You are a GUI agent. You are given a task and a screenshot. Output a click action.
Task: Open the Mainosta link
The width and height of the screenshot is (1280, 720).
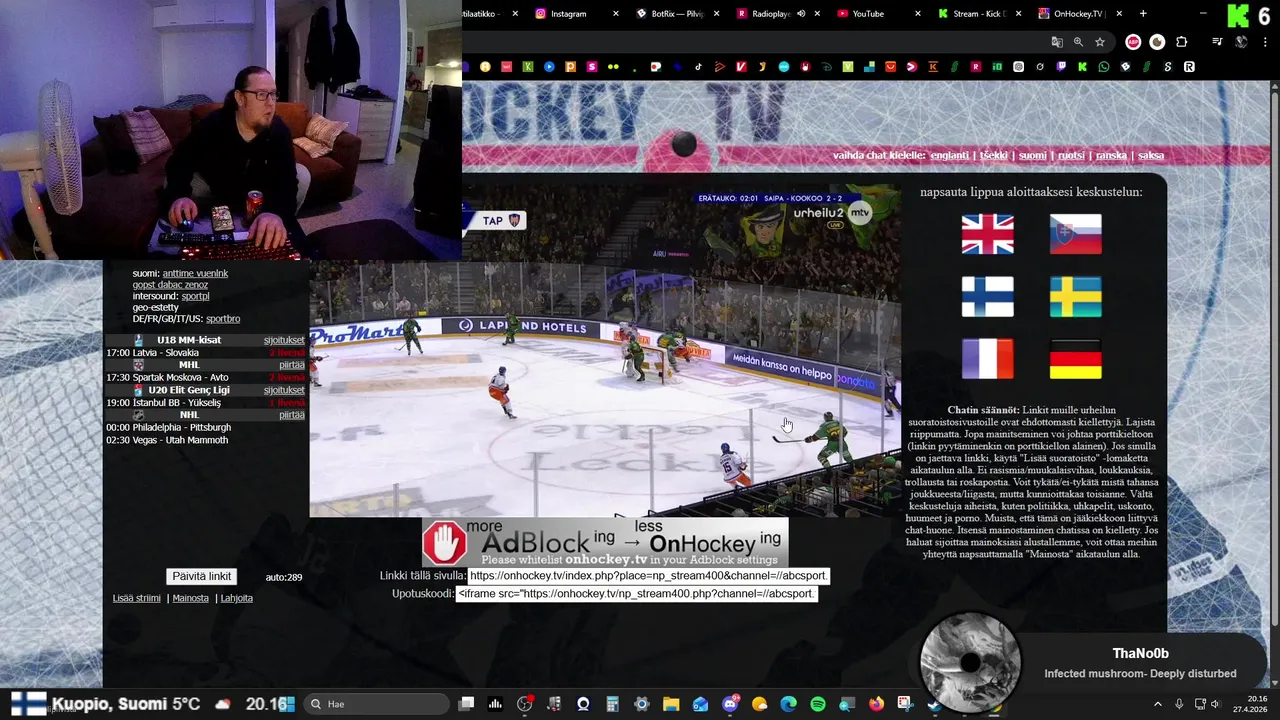[x=191, y=598]
